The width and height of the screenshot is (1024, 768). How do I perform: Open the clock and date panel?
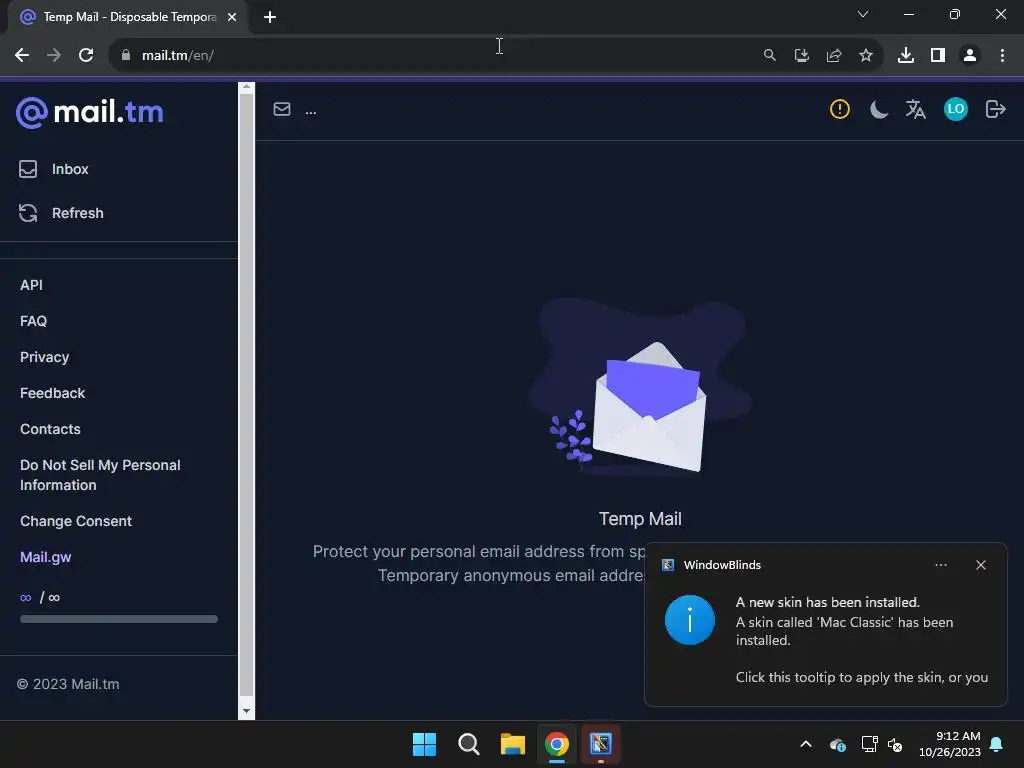(x=950, y=744)
